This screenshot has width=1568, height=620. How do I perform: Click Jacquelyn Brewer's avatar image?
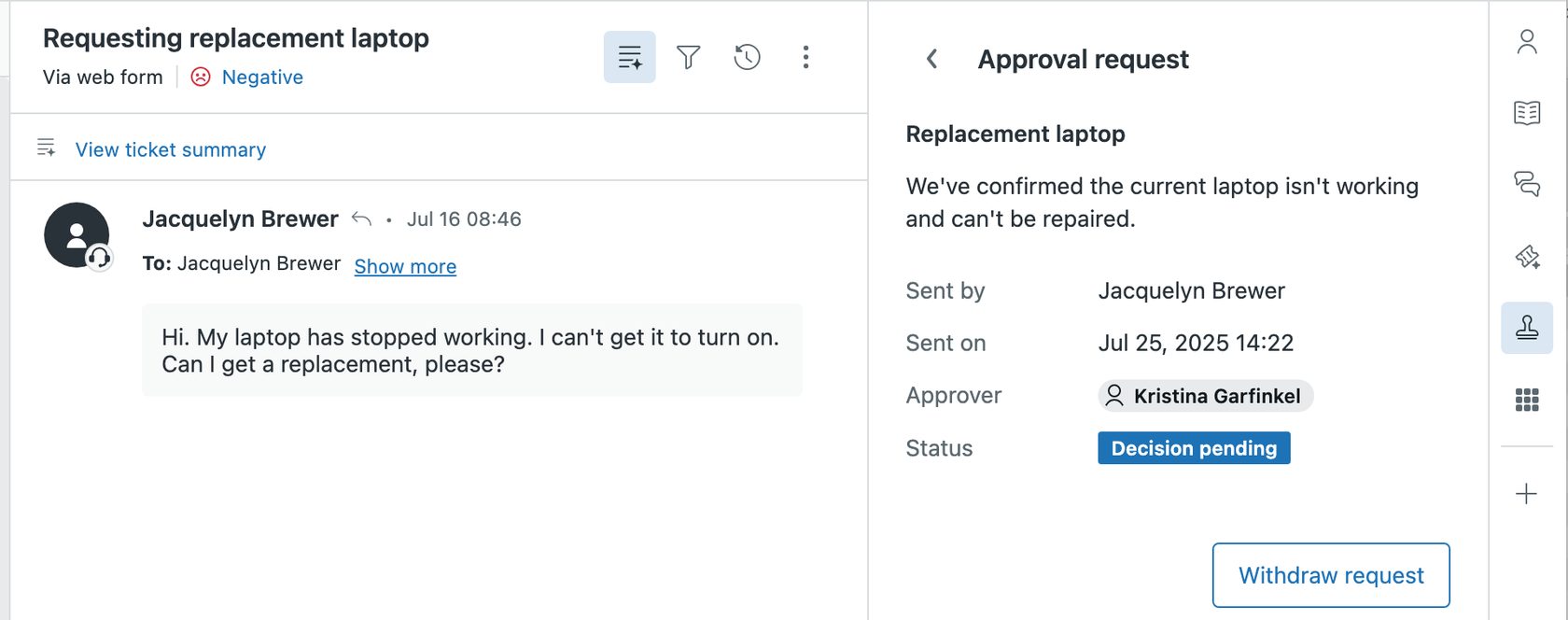point(77,234)
